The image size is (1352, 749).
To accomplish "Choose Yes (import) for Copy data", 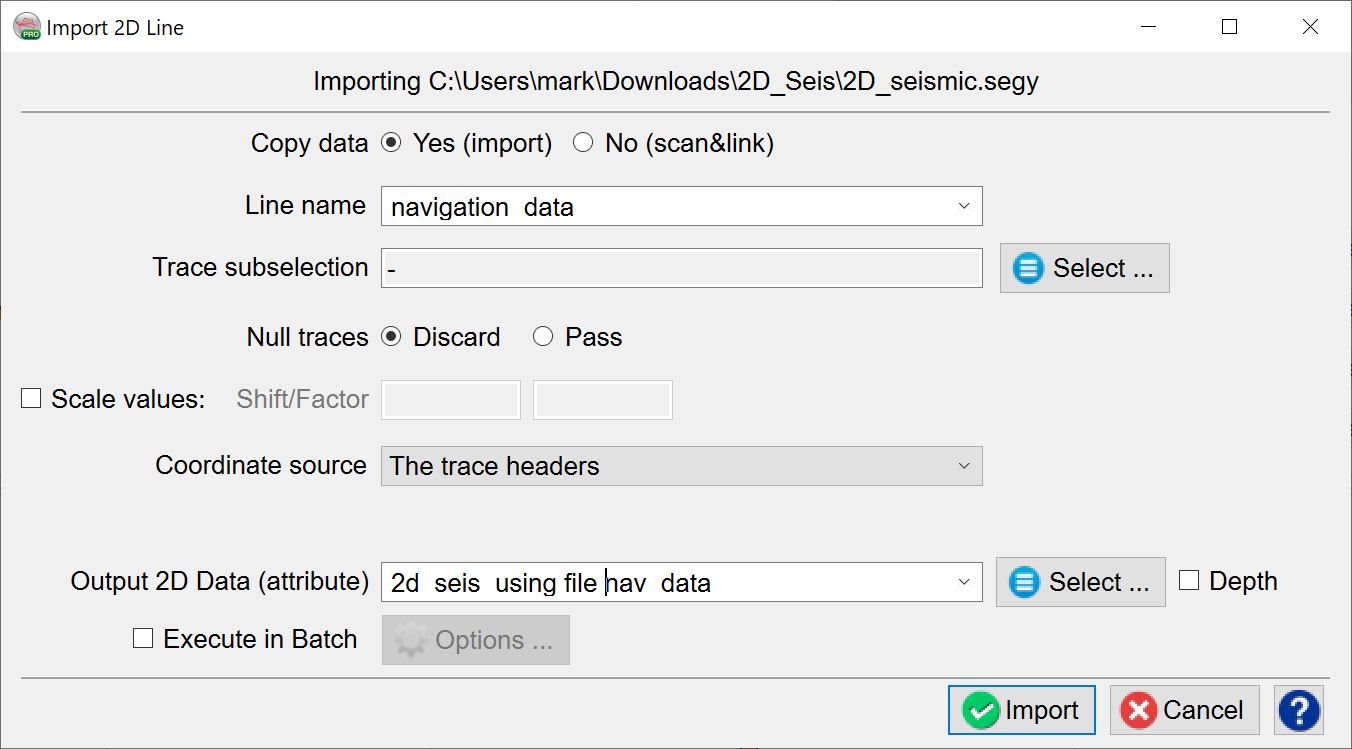I will click(x=392, y=143).
